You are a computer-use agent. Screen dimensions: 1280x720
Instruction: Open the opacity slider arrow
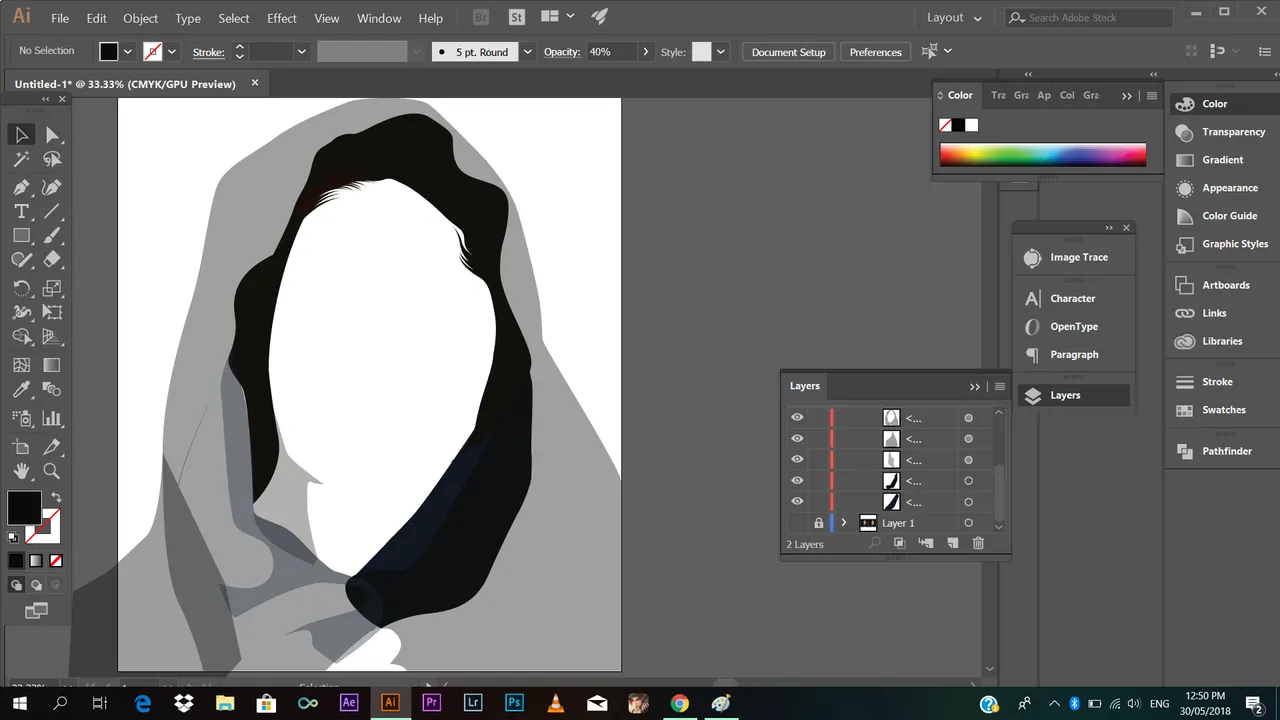pos(645,52)
